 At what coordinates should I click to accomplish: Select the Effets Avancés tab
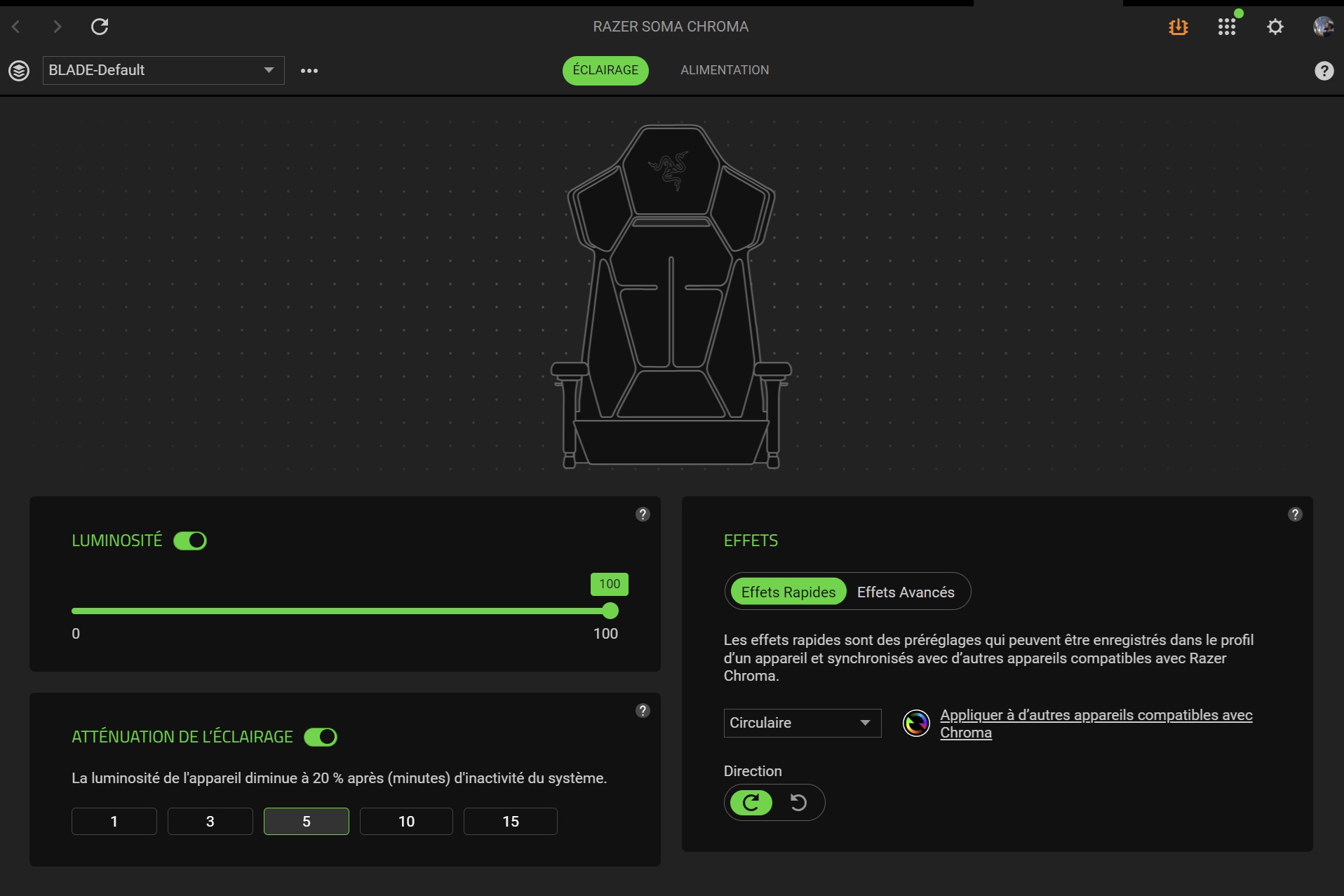coord(906,592)
